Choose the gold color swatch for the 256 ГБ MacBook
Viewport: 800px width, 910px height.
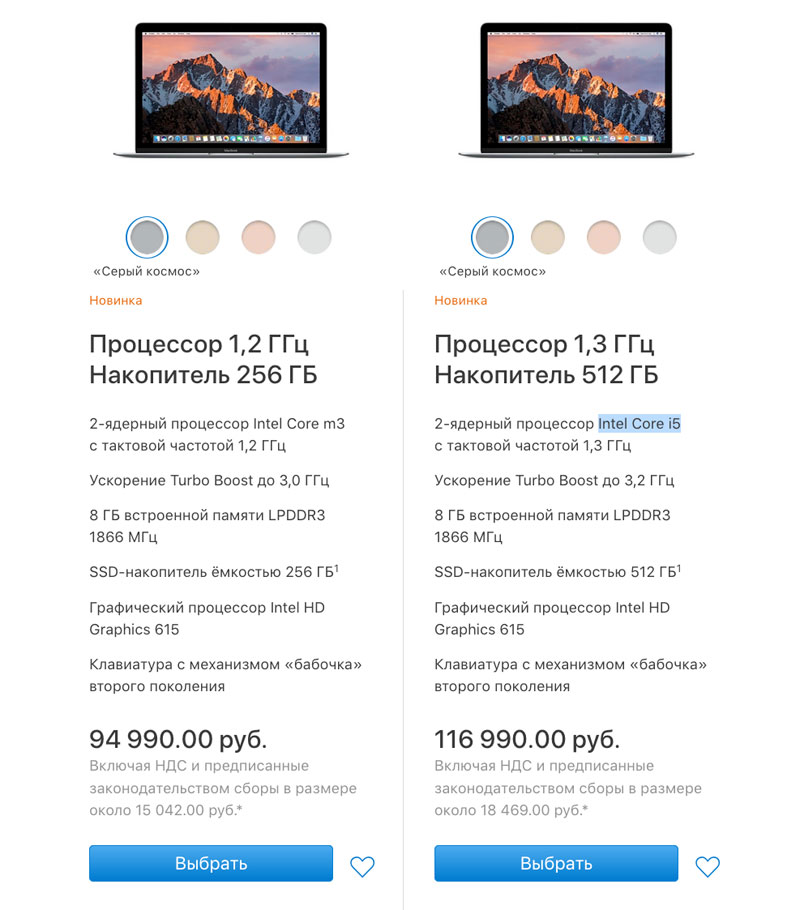click(203, 238)
